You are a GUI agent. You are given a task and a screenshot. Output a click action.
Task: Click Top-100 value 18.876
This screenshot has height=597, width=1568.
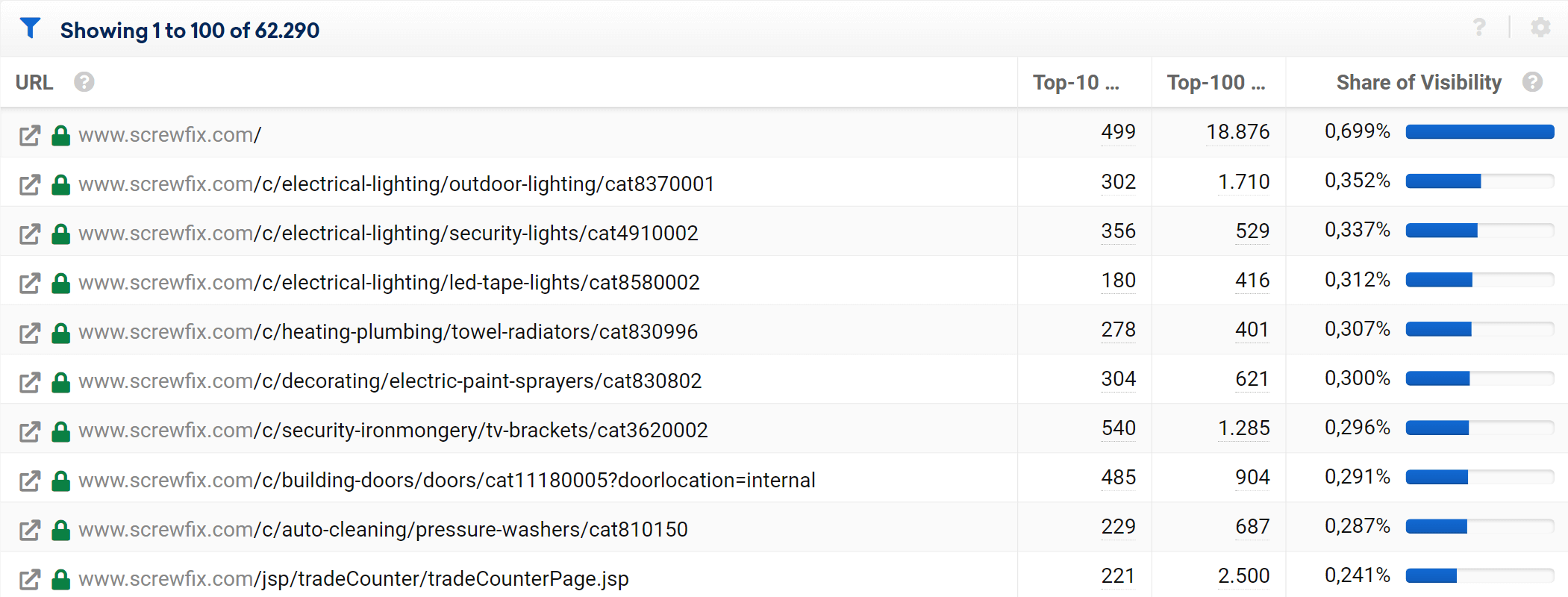point(1238,132)
